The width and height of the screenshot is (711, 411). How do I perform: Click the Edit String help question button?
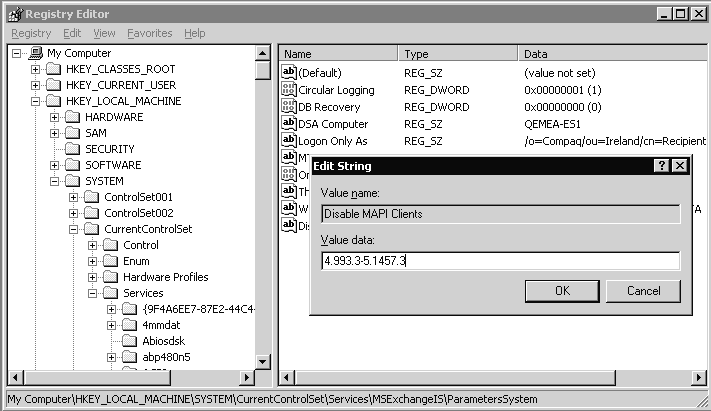pyautogui.click(x=662, y=166)
